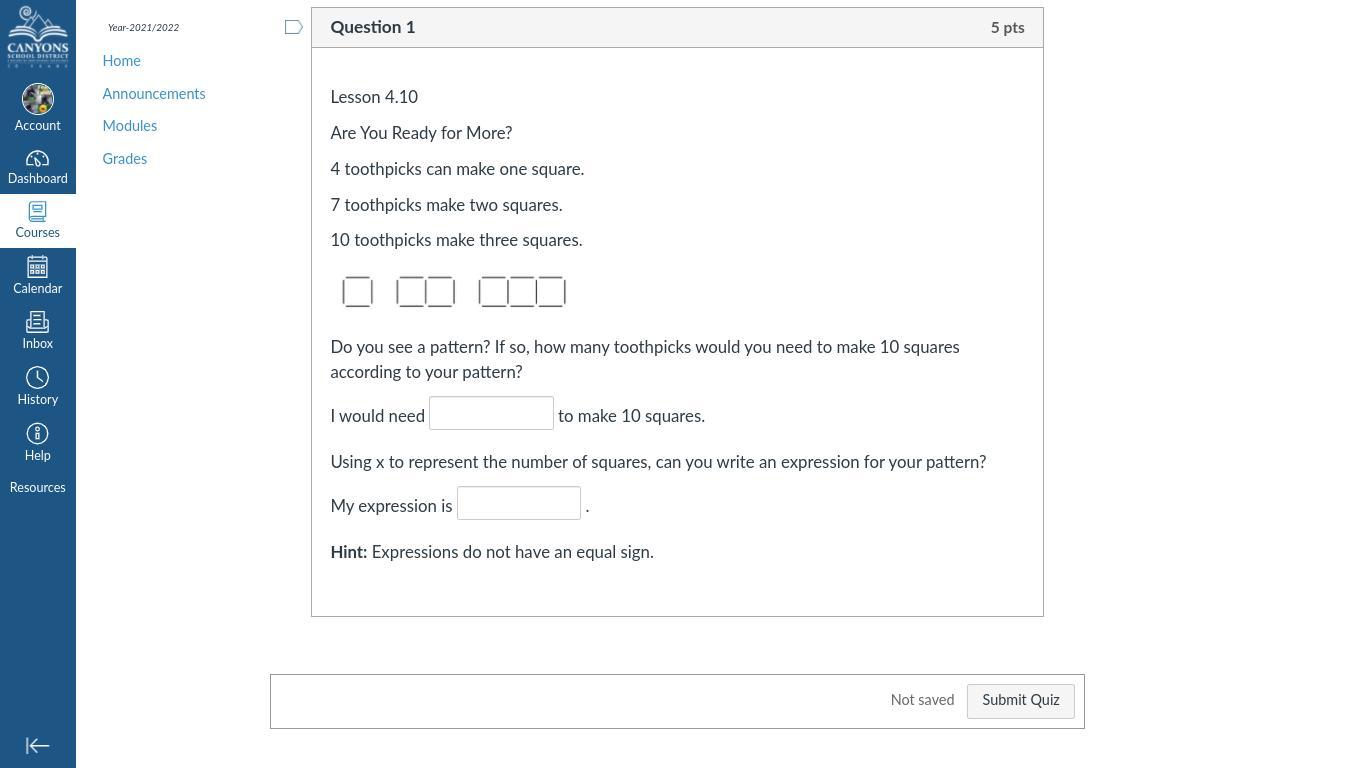Click the Question 1 header title
The height and width of the screenshot is (768, 1366).
(x=373, y=28)
